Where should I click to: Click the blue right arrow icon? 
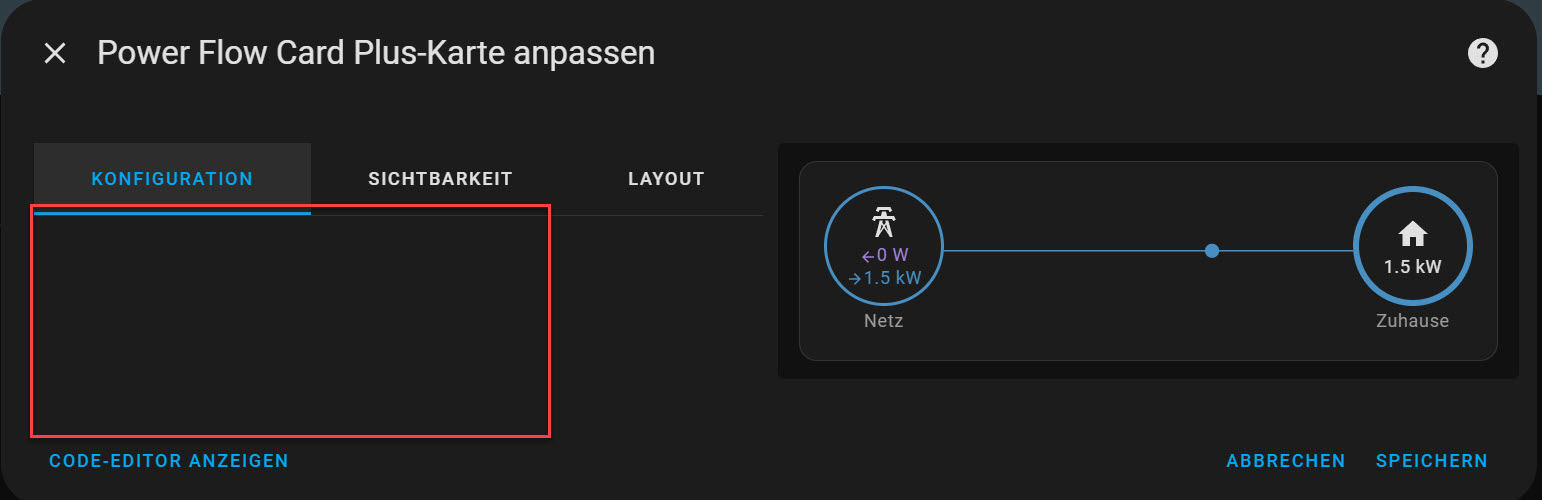[854, 279]
